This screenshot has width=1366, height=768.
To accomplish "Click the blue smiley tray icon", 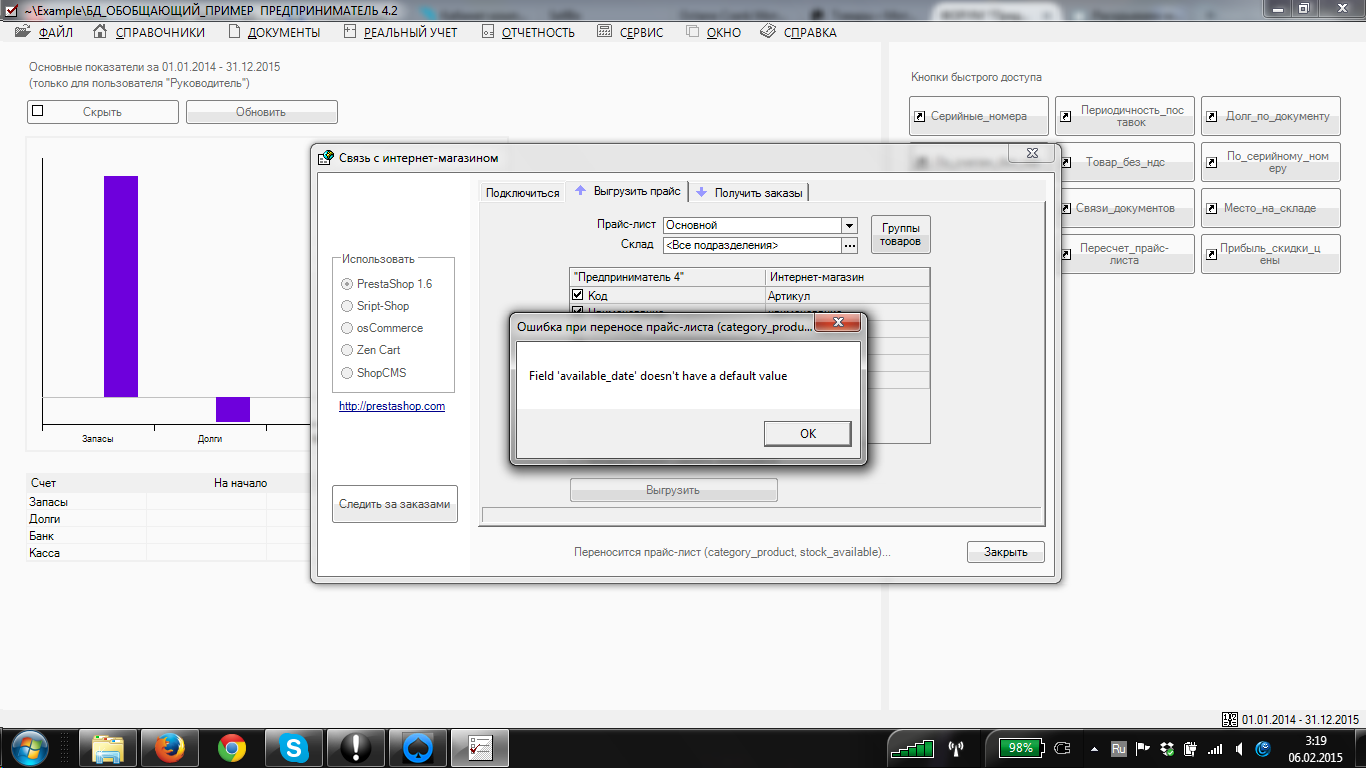I will [x=1264, y=748].
